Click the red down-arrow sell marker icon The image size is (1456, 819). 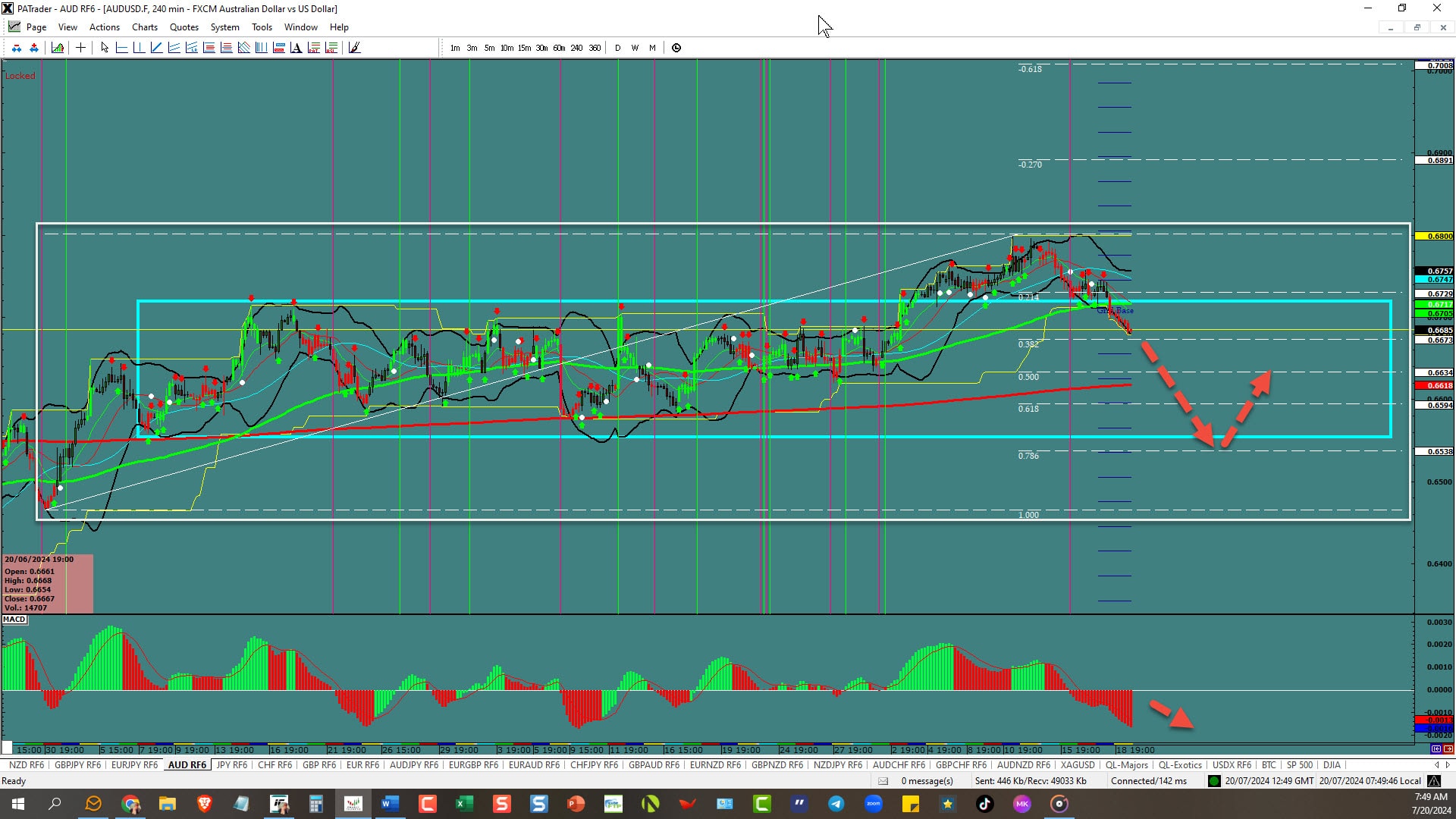[x=17, y=48]
